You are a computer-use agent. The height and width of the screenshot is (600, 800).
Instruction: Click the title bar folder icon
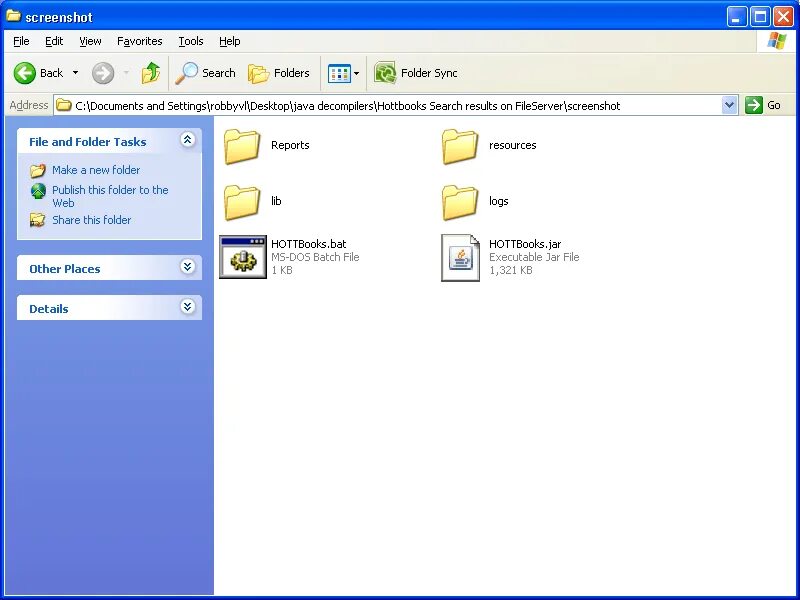tap(13, 16)
